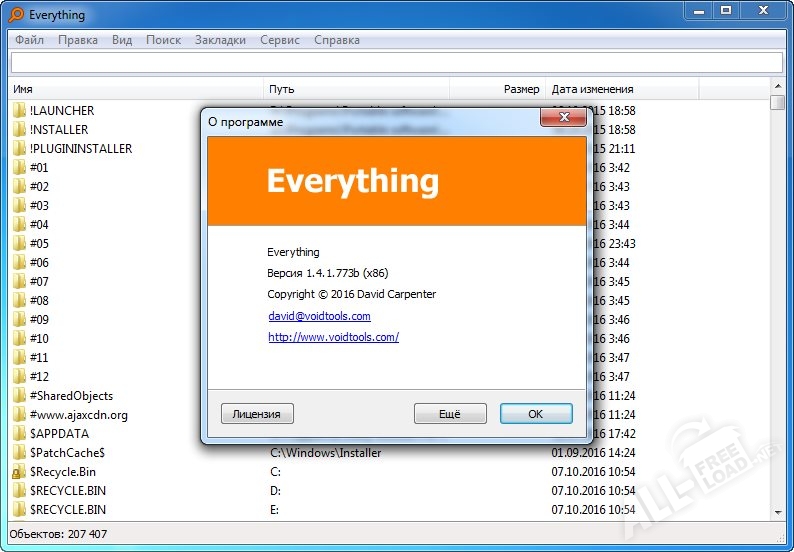Select the #SharedObjects folder icon
This screenshot has width=794, height=552.
19,396
